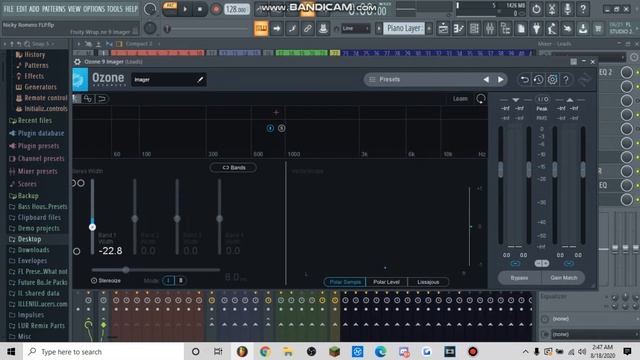Viewport: 640px width, 360px height.
Task: Click the stamp tool toolbar icon
Action: (323, 29)
